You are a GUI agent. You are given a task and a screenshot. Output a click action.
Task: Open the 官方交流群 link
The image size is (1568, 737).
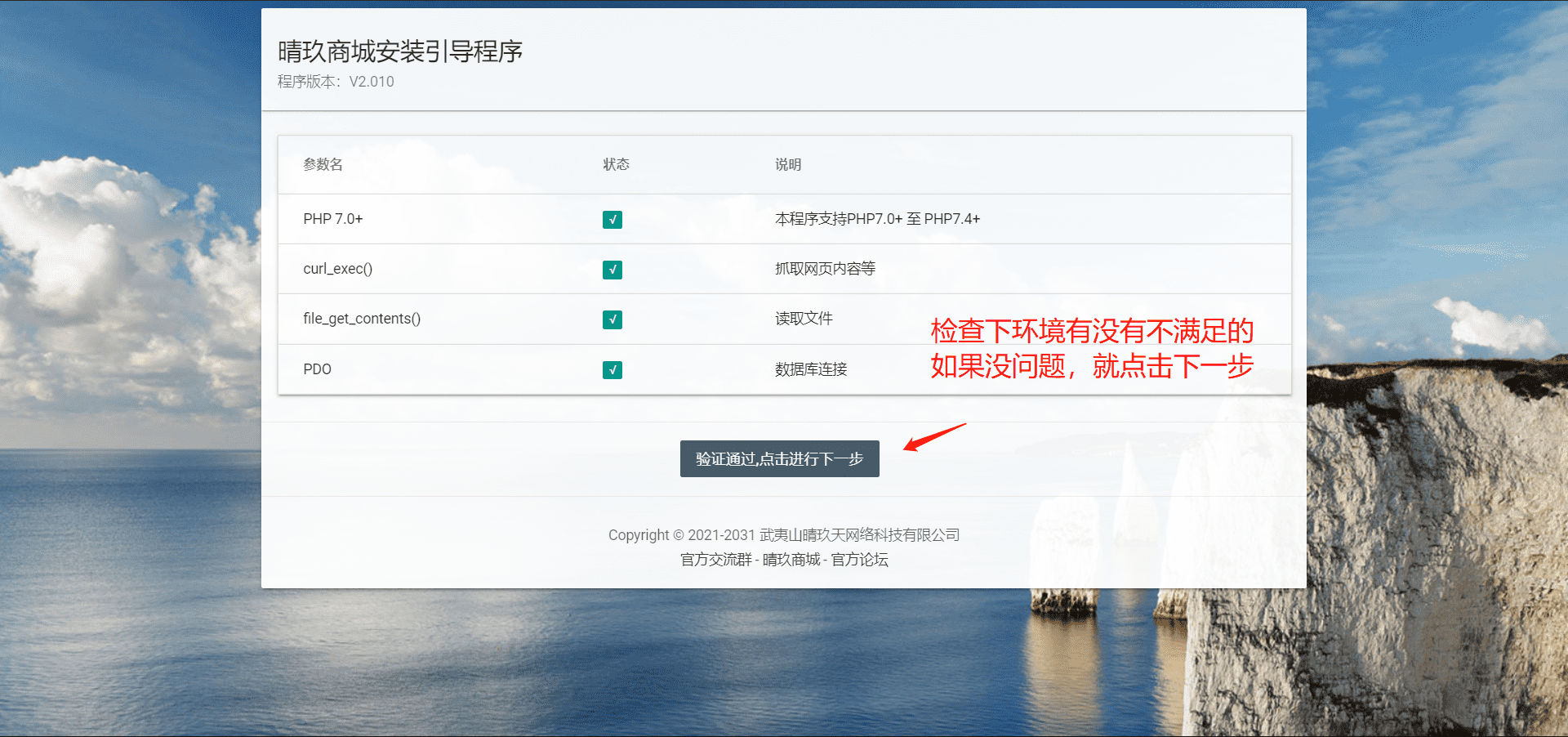tap(716, 560)
